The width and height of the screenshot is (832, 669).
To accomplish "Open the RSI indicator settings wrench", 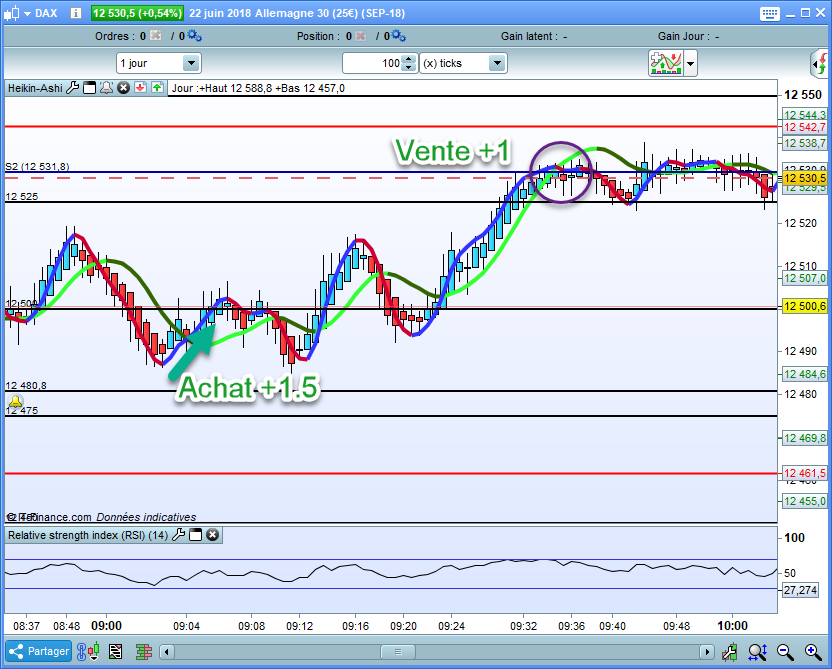I will 178,535.
